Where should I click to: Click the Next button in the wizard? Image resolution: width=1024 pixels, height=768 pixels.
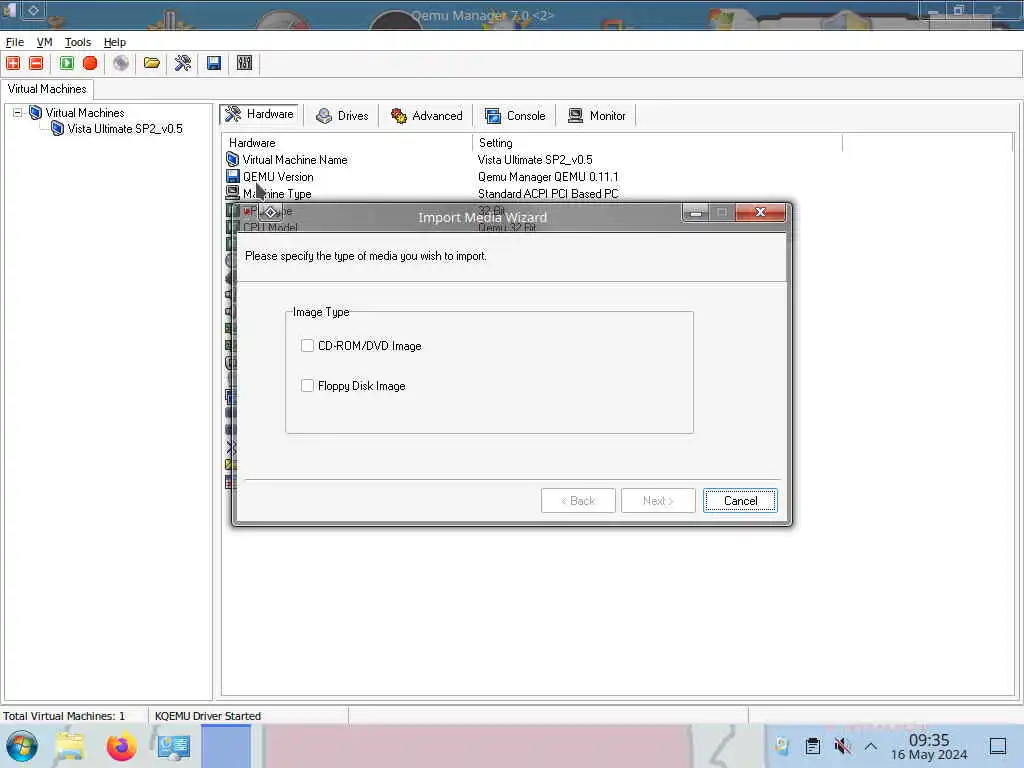click(x=658, y=501)
